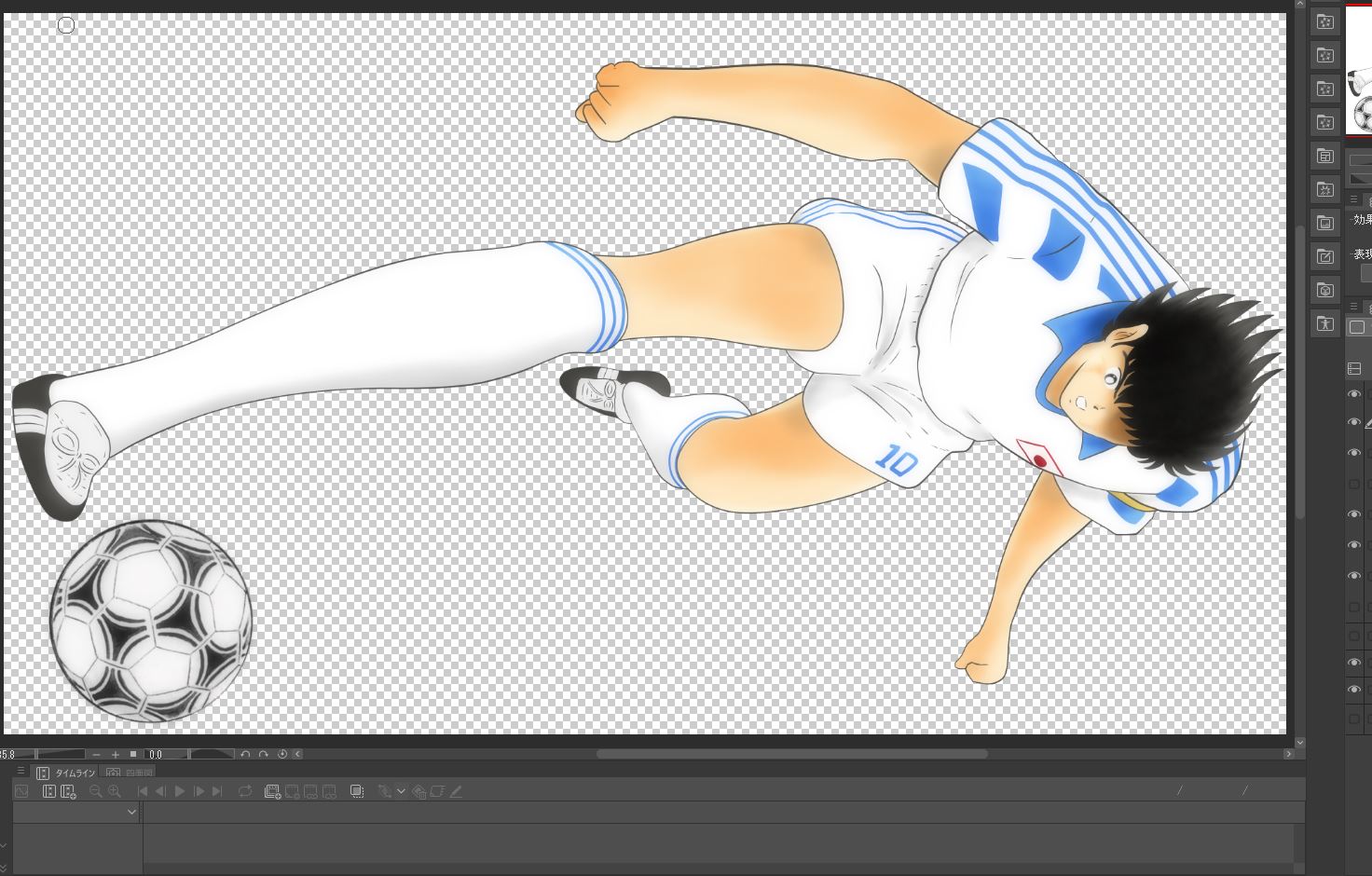Open the timeline selection dropdown
The width and height of the screenshot is (1372, 876).
(x=77, y=812)
